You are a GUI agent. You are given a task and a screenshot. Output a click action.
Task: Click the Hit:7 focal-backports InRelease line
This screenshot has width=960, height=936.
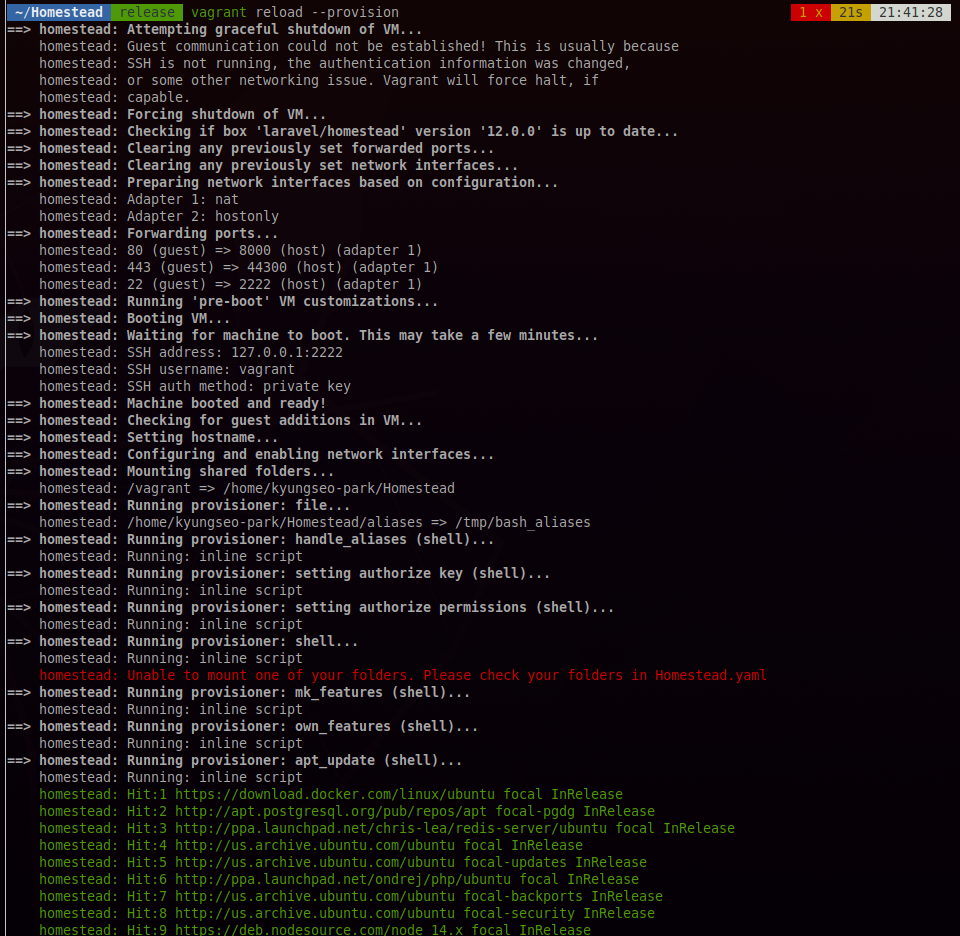[351, 897]
